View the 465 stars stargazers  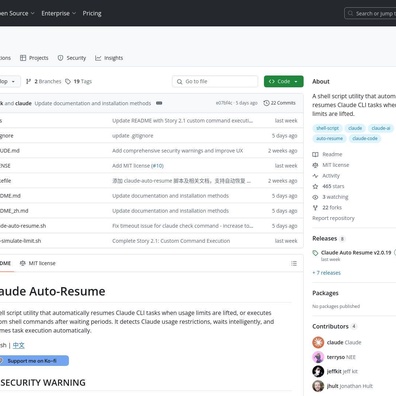pos(333,186)
